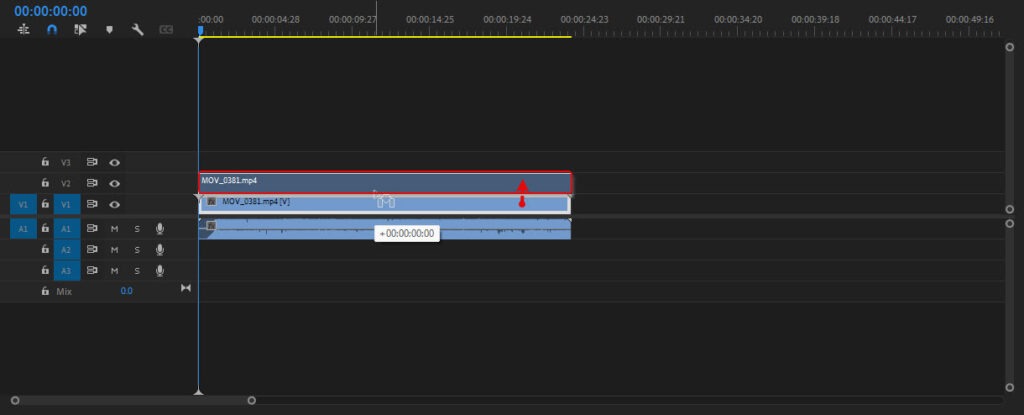Enable voice-over record on track A1
The width and height of the screenshot is (1024, 415).
pyautogui.click(x=159, y=229)
